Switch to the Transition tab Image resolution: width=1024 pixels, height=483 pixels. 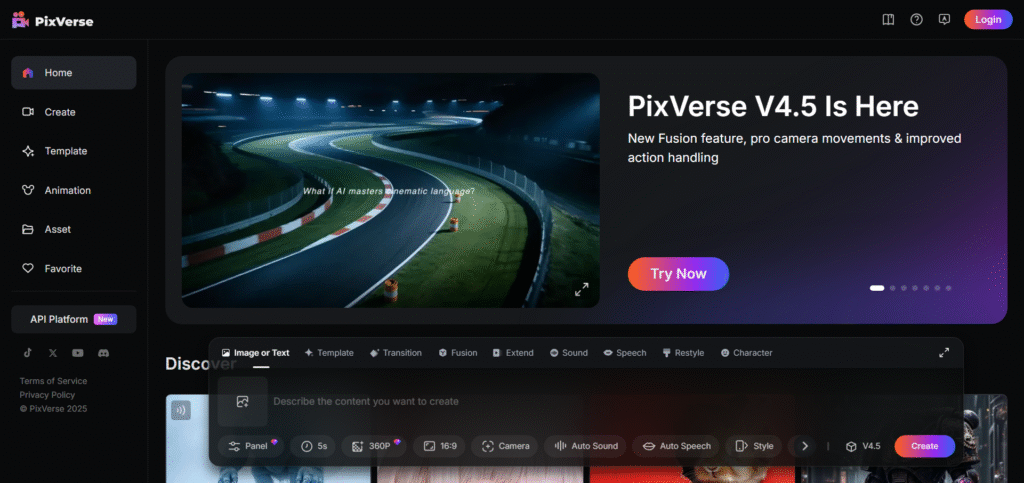click(x=396, y=352)
